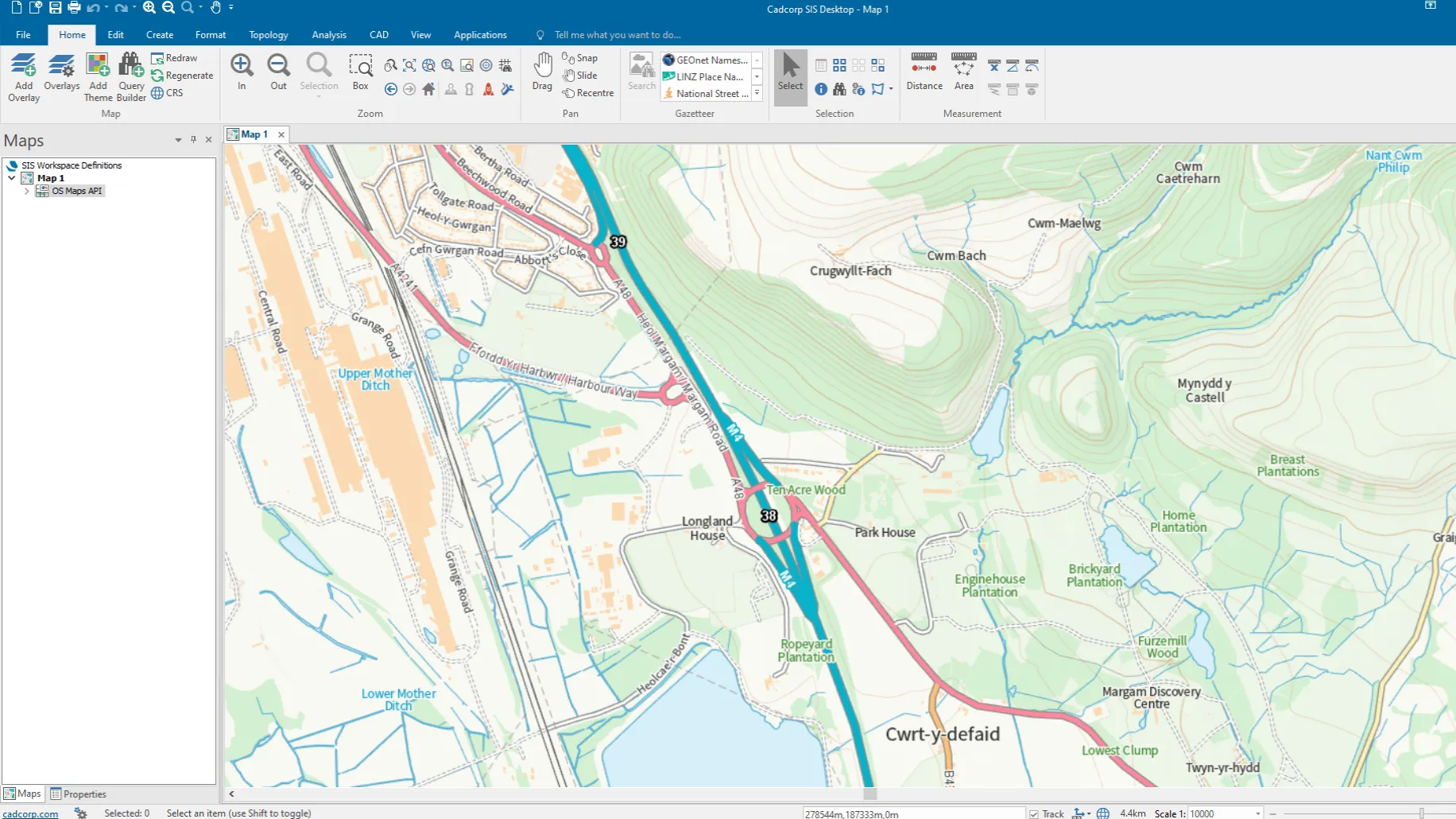
Task: Expand the OS Maps API tree node
Action: pyautogui.click(x=27, y=191)
